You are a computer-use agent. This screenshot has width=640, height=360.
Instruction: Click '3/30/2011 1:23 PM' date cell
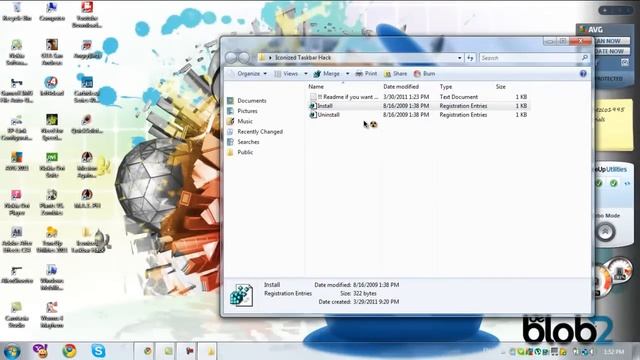(x=406, y=97)
